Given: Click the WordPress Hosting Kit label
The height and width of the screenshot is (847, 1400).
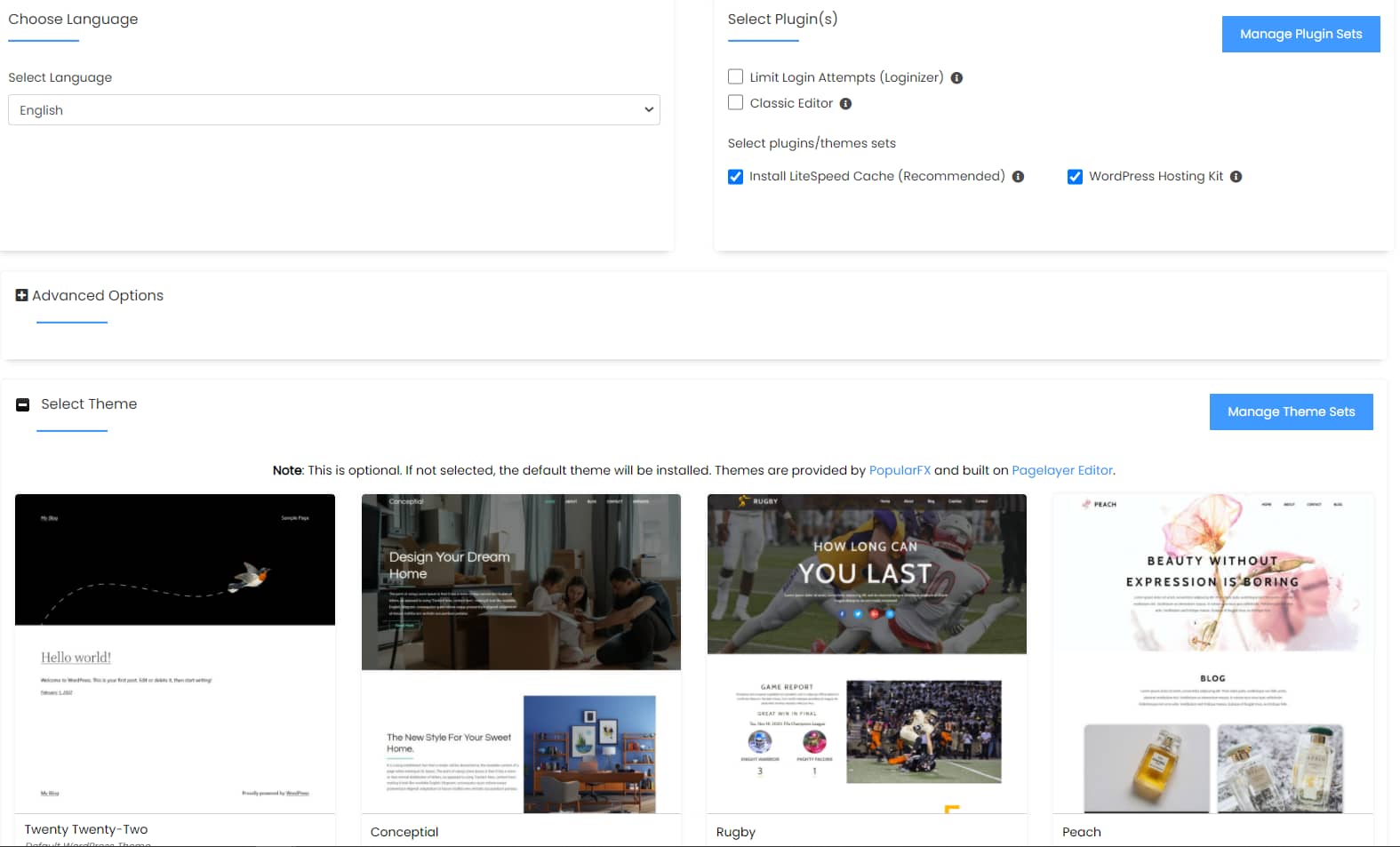Looking at the screenshot, I should point(1156,176).
